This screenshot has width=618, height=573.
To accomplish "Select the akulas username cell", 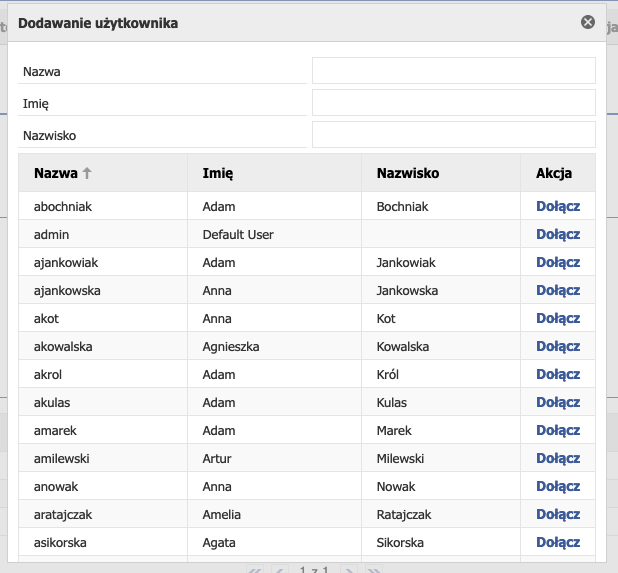I will click(103, 402).
